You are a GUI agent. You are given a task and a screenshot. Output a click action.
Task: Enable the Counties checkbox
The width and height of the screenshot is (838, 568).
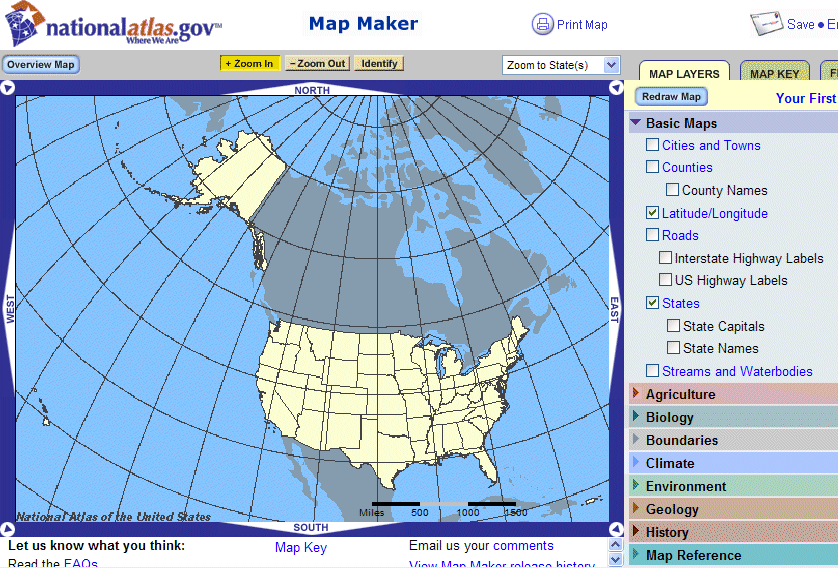click(x=652, y=166)
